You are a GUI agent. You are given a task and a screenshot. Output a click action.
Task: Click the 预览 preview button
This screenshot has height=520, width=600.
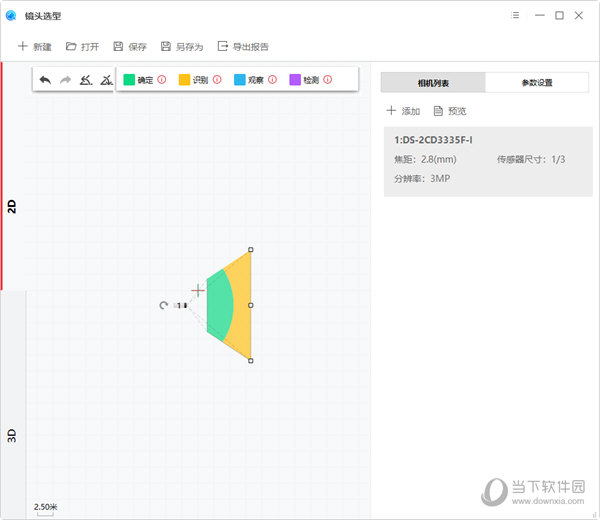[450, 111]
